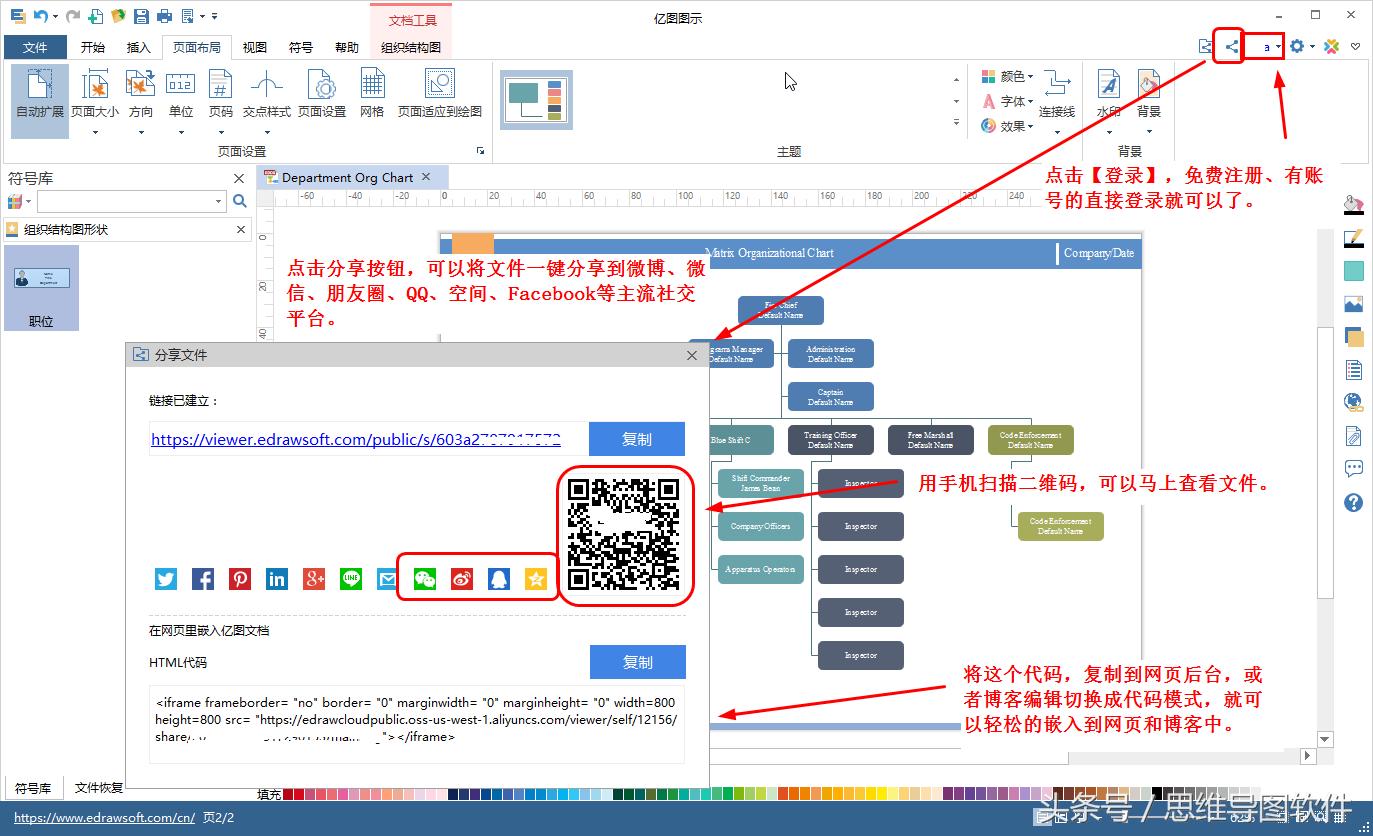Open the 符号 (Symbols) ribbon tab
1373x836 pixels.
[299, 46]
